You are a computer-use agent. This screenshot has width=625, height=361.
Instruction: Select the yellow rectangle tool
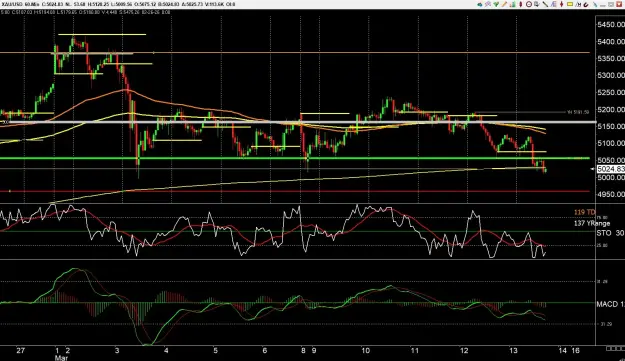[570, 4]
